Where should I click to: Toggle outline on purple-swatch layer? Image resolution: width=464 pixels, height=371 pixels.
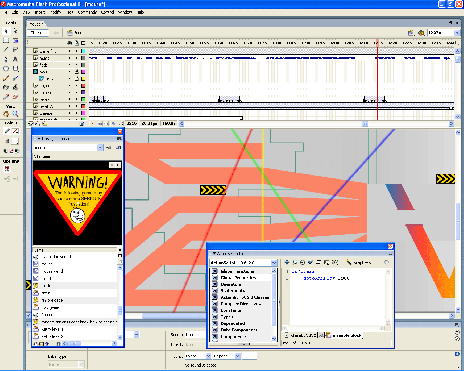pyautogui.click(x=83, y=92)
